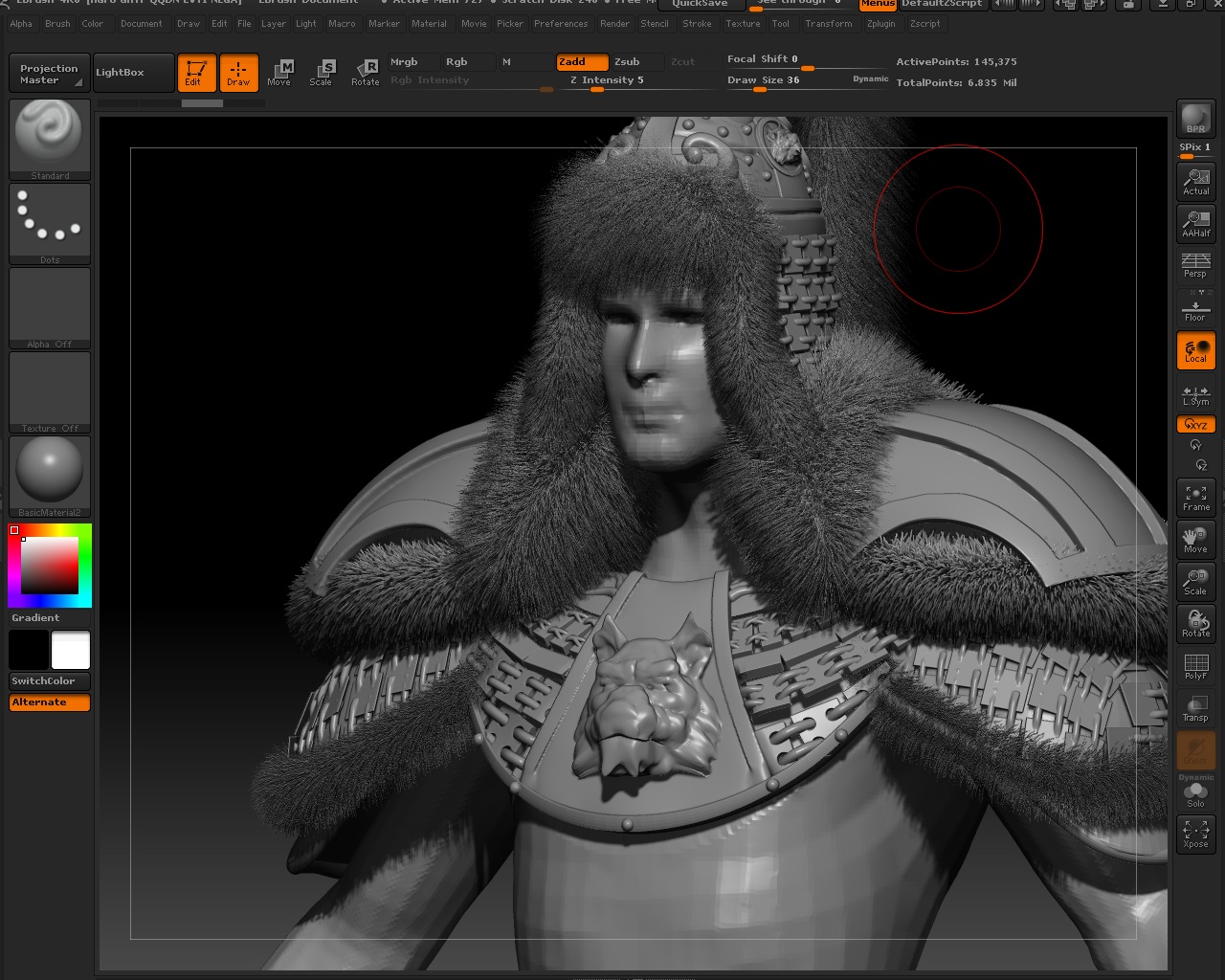Screen dimensions: 1225x980
Task: Click the AAHalf zoom icon
Action: [x=1195, y=224]
